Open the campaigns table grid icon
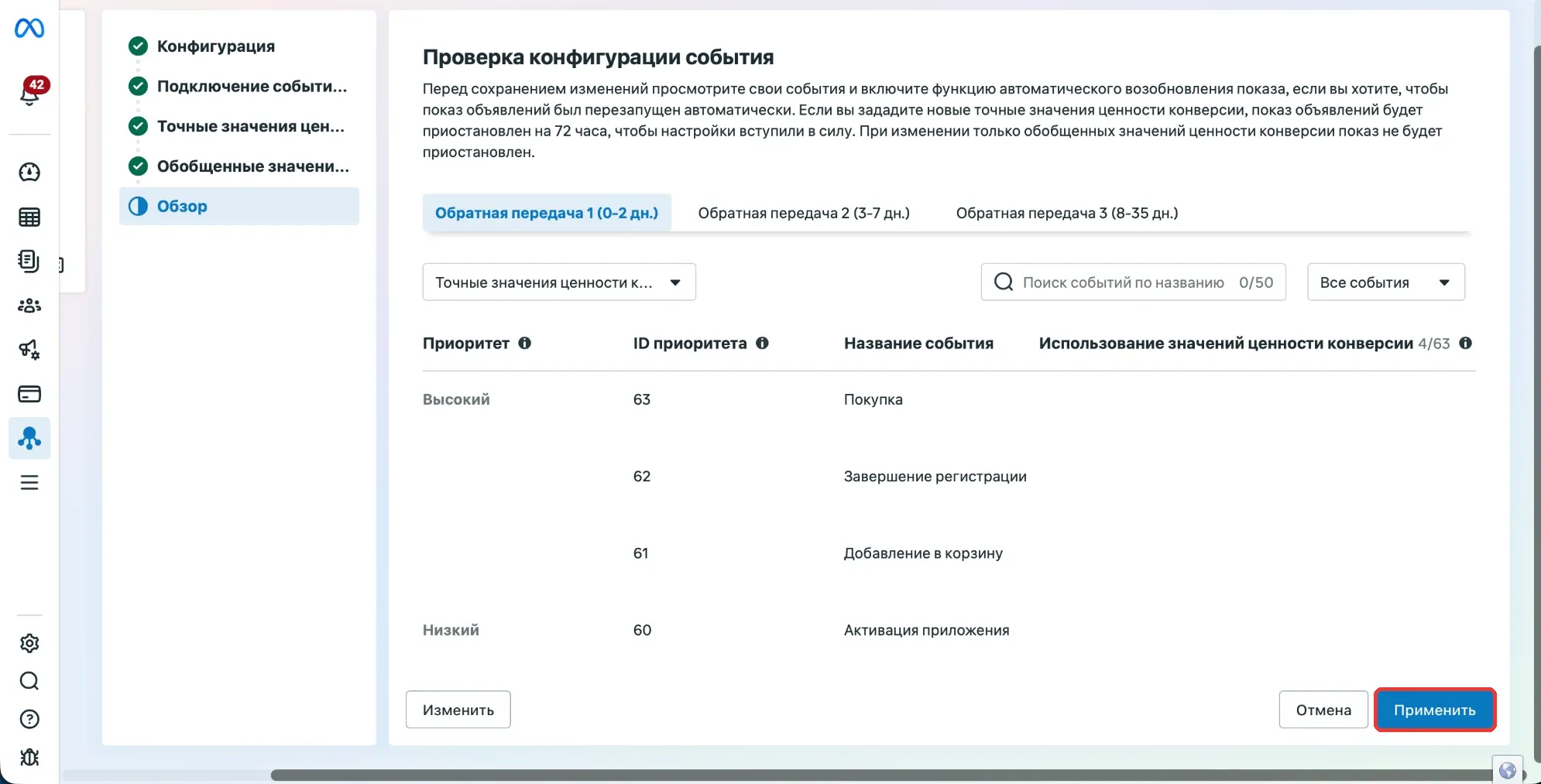 click(x=29, y=217)
